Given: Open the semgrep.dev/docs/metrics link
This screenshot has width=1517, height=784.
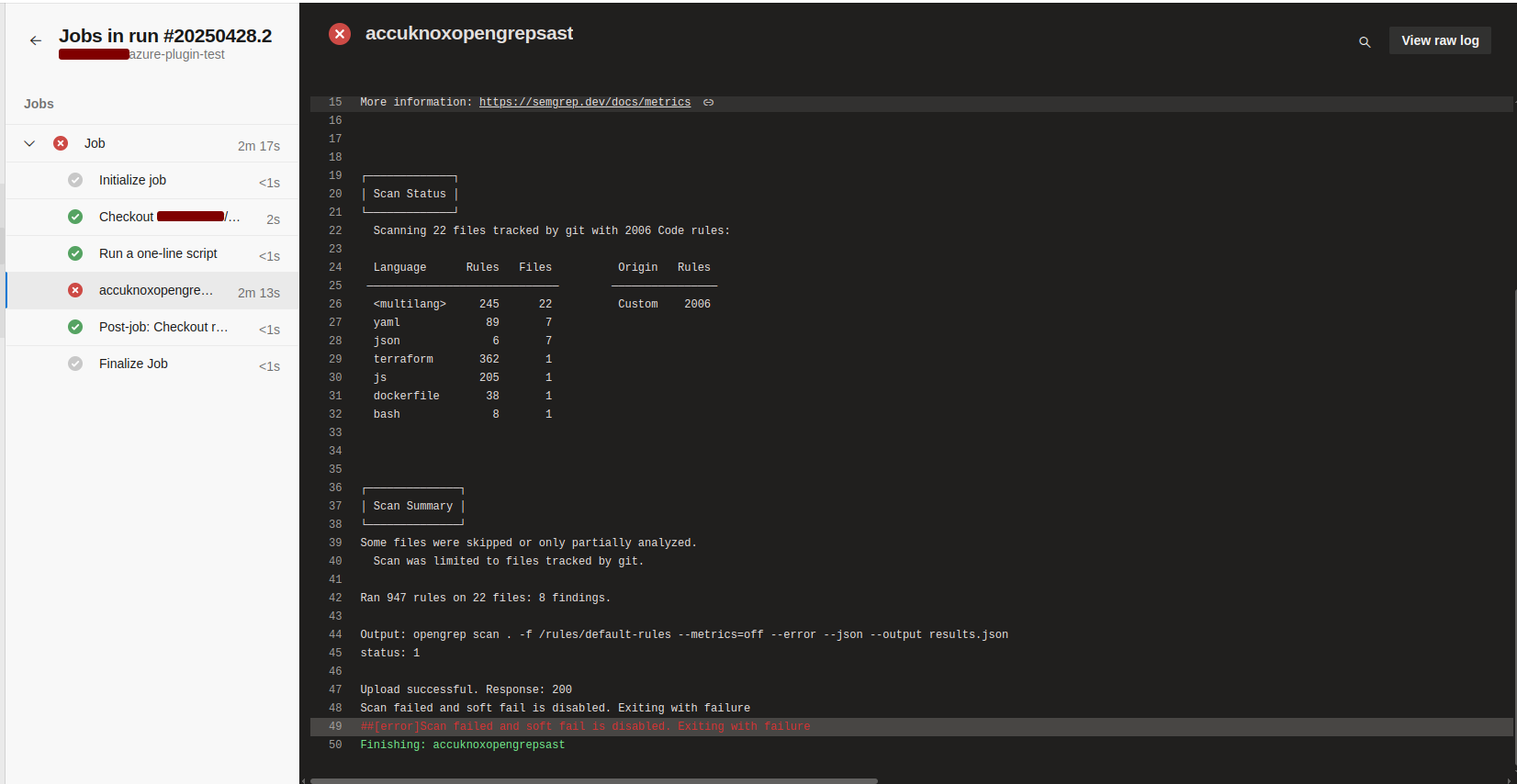Looking at the screenshot, I should click(585, 102).
